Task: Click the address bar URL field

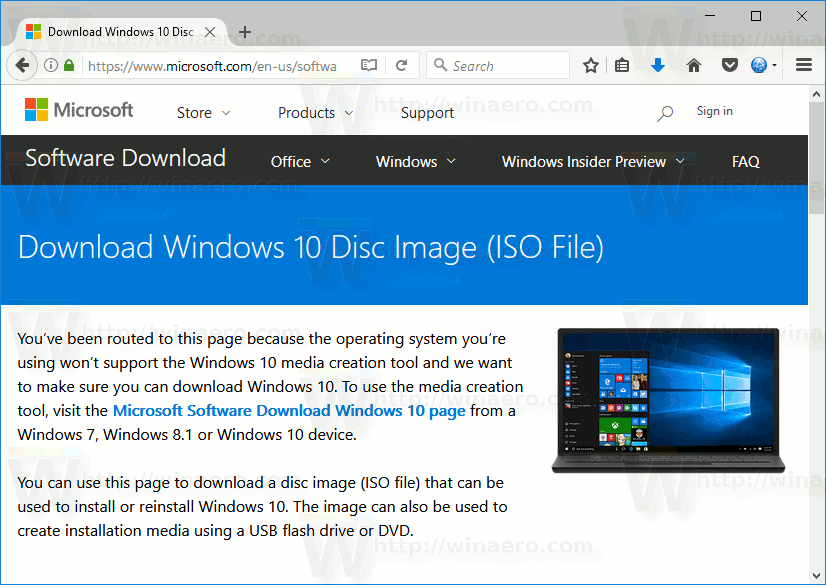Action: click(212, 66)
